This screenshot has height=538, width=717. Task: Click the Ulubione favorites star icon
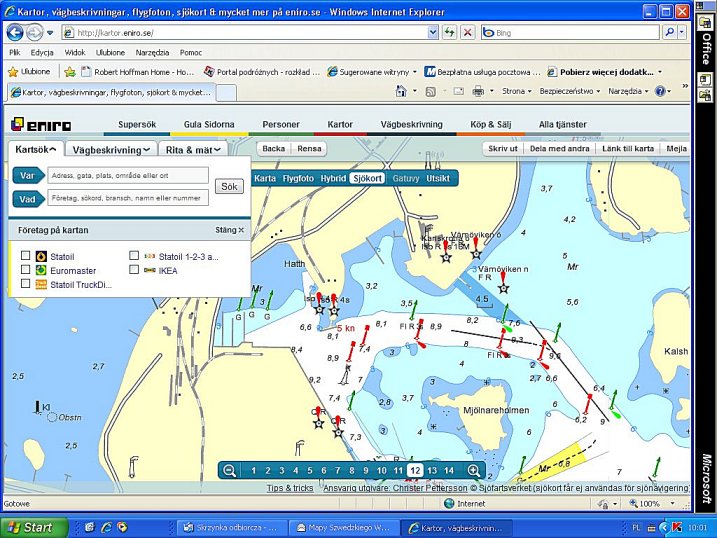pyautogui.click(x=13, y=72)
